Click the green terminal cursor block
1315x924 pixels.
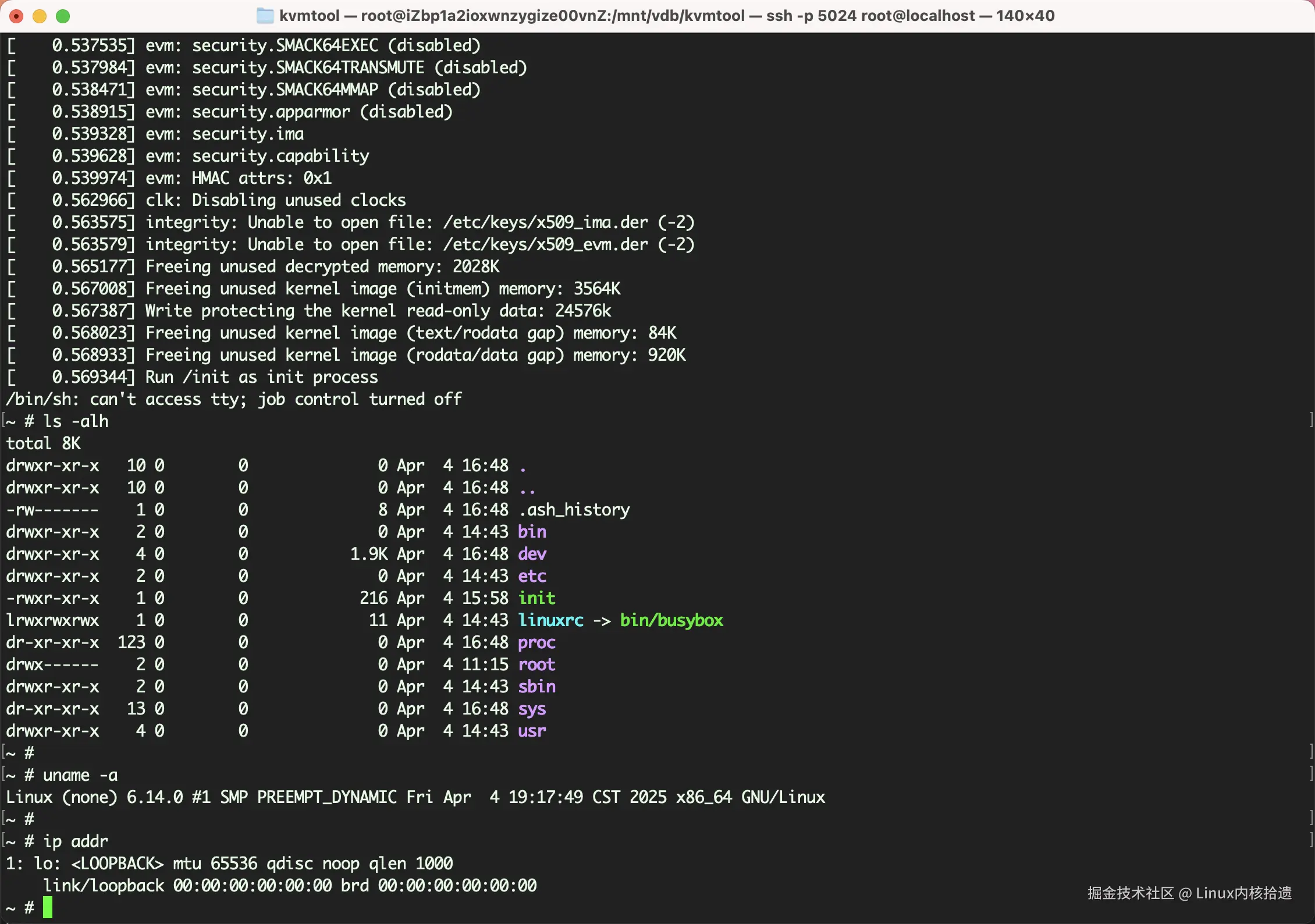click(48, 907)
